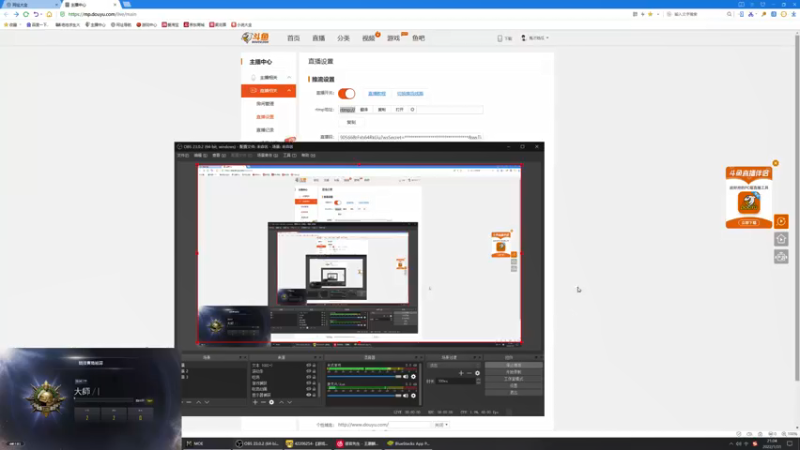Open the first menu in OBS menu bar
This screenshot has width=800, height=450.
coord(183,155)
